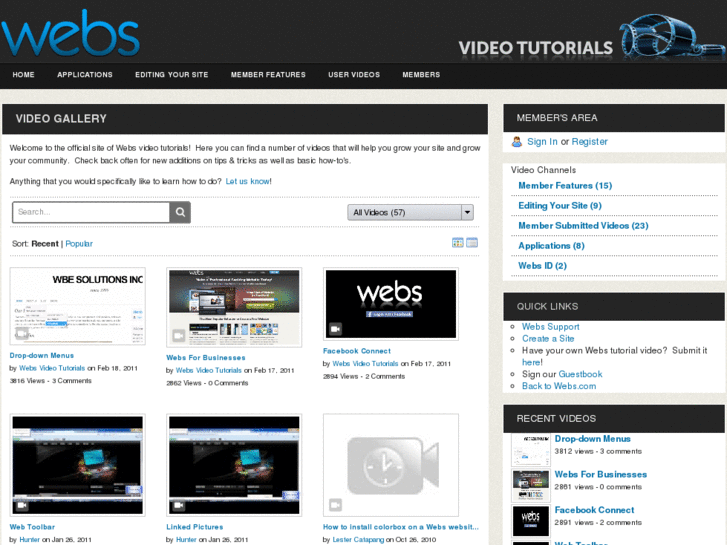Click camera icon on Linked Pictures thumbnail
The width and height of the screenshot is (727, 545).
point(179,505)
